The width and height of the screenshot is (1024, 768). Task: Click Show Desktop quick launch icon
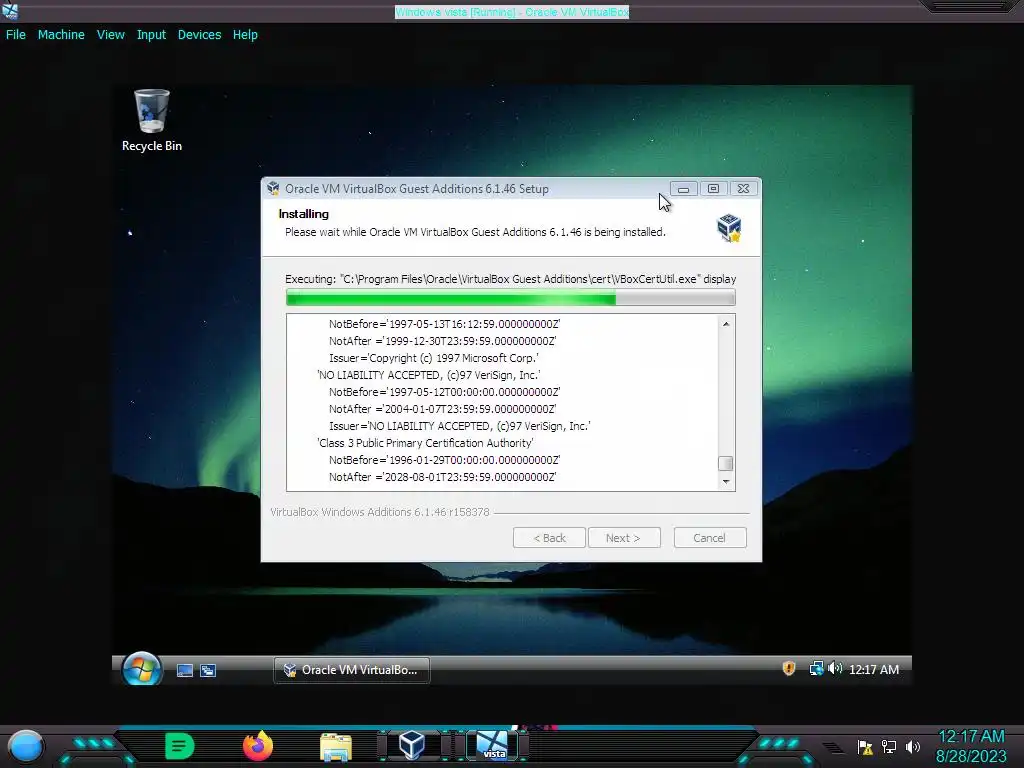[185, 670]
